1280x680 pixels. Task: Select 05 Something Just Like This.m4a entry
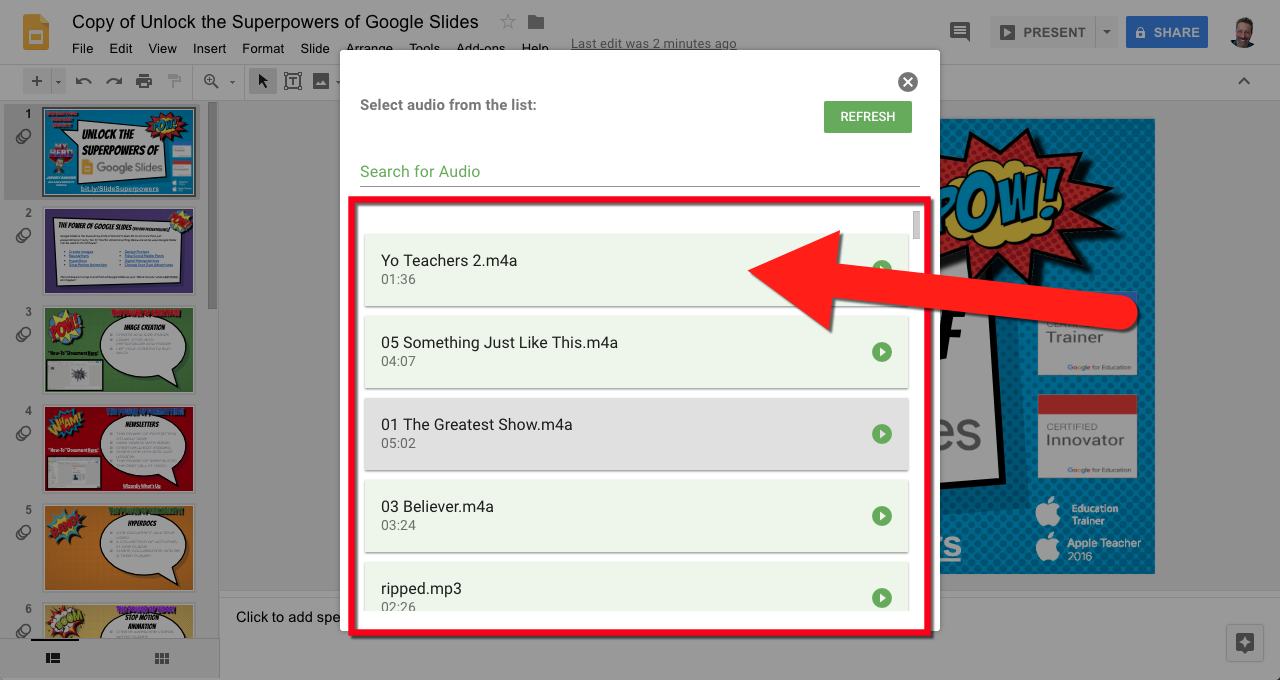click(x=636, y=352)
